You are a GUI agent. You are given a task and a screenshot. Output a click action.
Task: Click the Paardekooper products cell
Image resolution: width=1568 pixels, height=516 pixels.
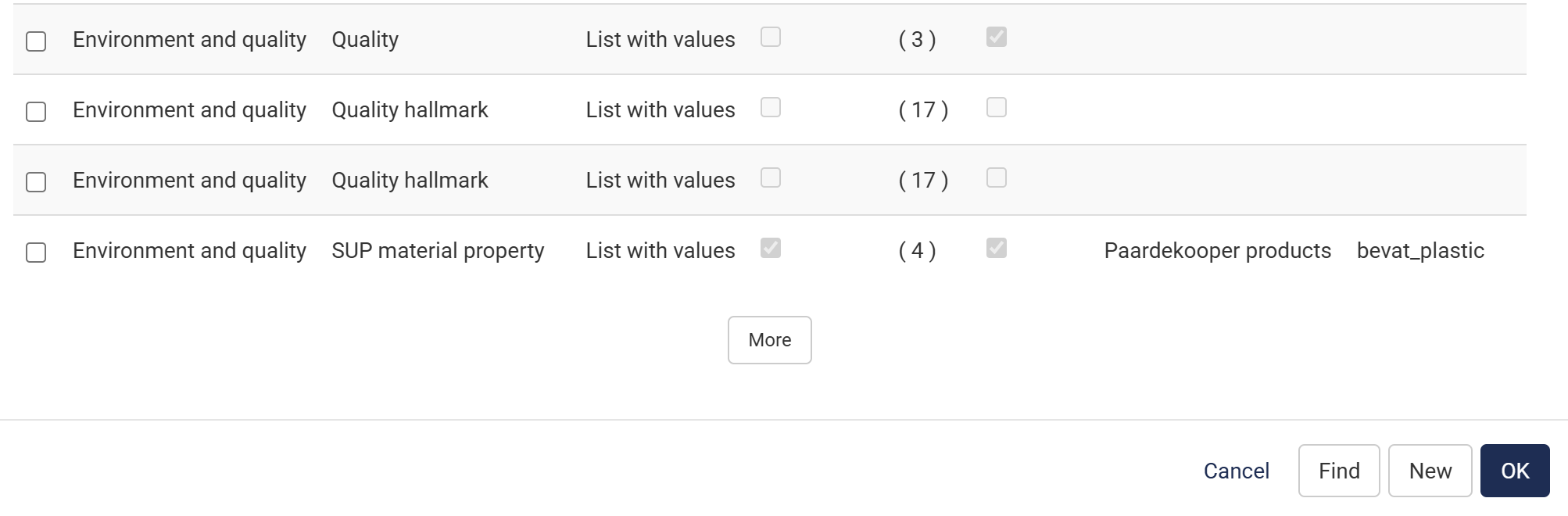point(1217,251)
